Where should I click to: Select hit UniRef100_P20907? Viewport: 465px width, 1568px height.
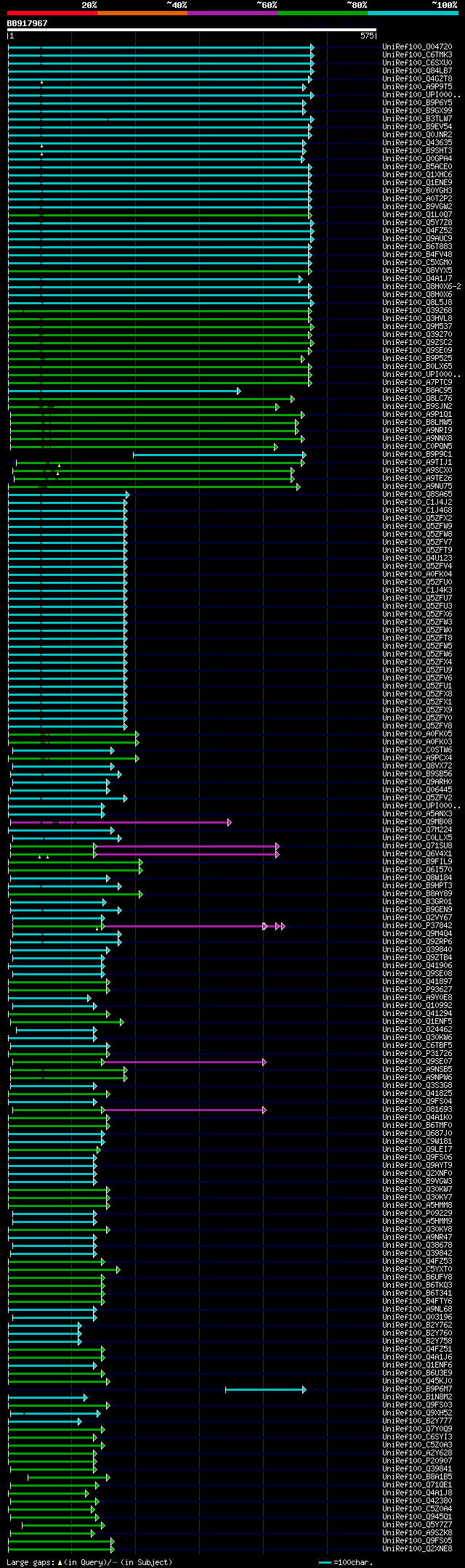(x=417, y=1461)
